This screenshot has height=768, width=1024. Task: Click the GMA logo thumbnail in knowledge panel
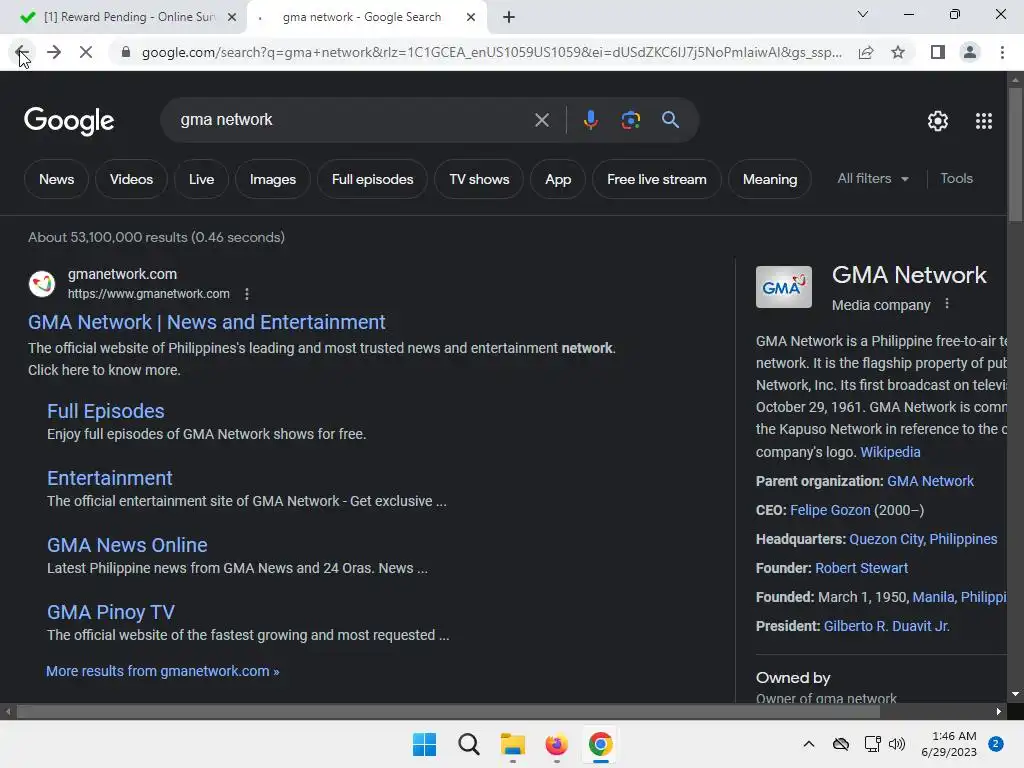(784, 287)
